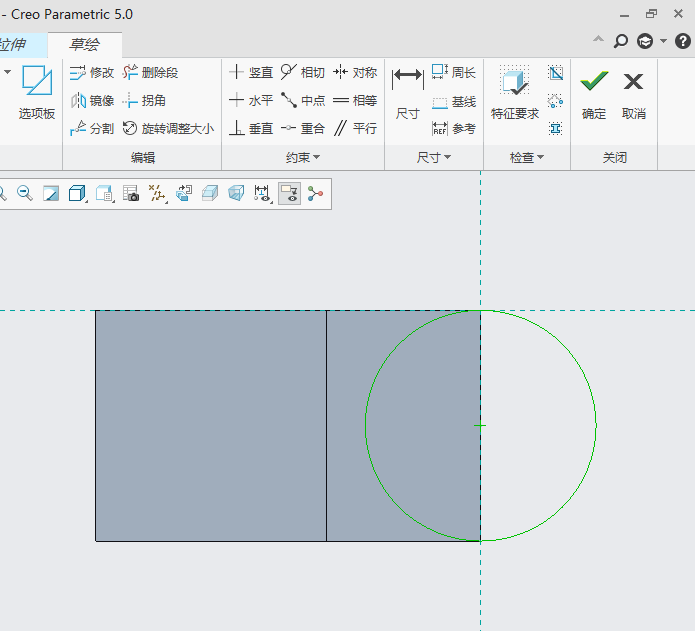
Task: Apply the 相切 tangent constraint
Action: pyautogui.click(x=302, y=72)
